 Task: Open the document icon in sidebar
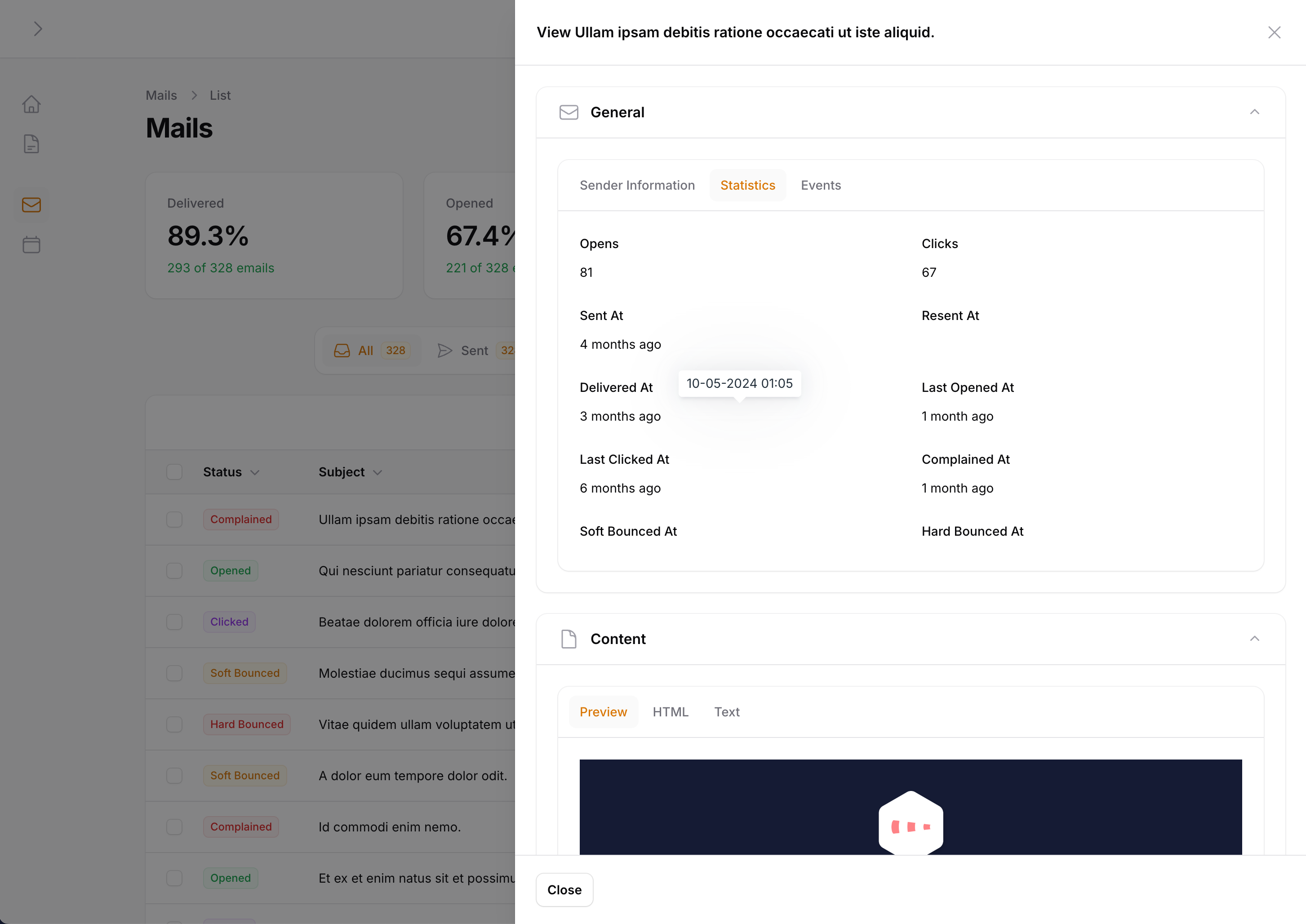click(31, 144)
